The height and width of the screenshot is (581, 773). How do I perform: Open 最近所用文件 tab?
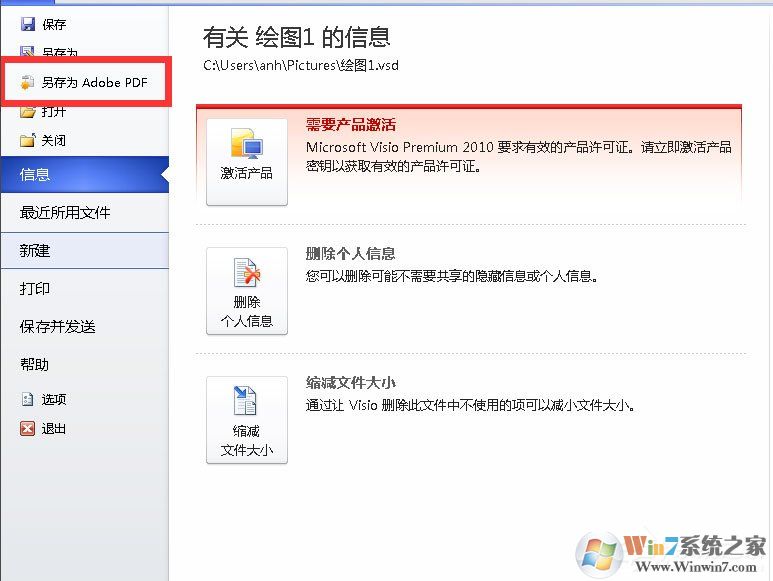pyautogui.click(x=85, y=212)
